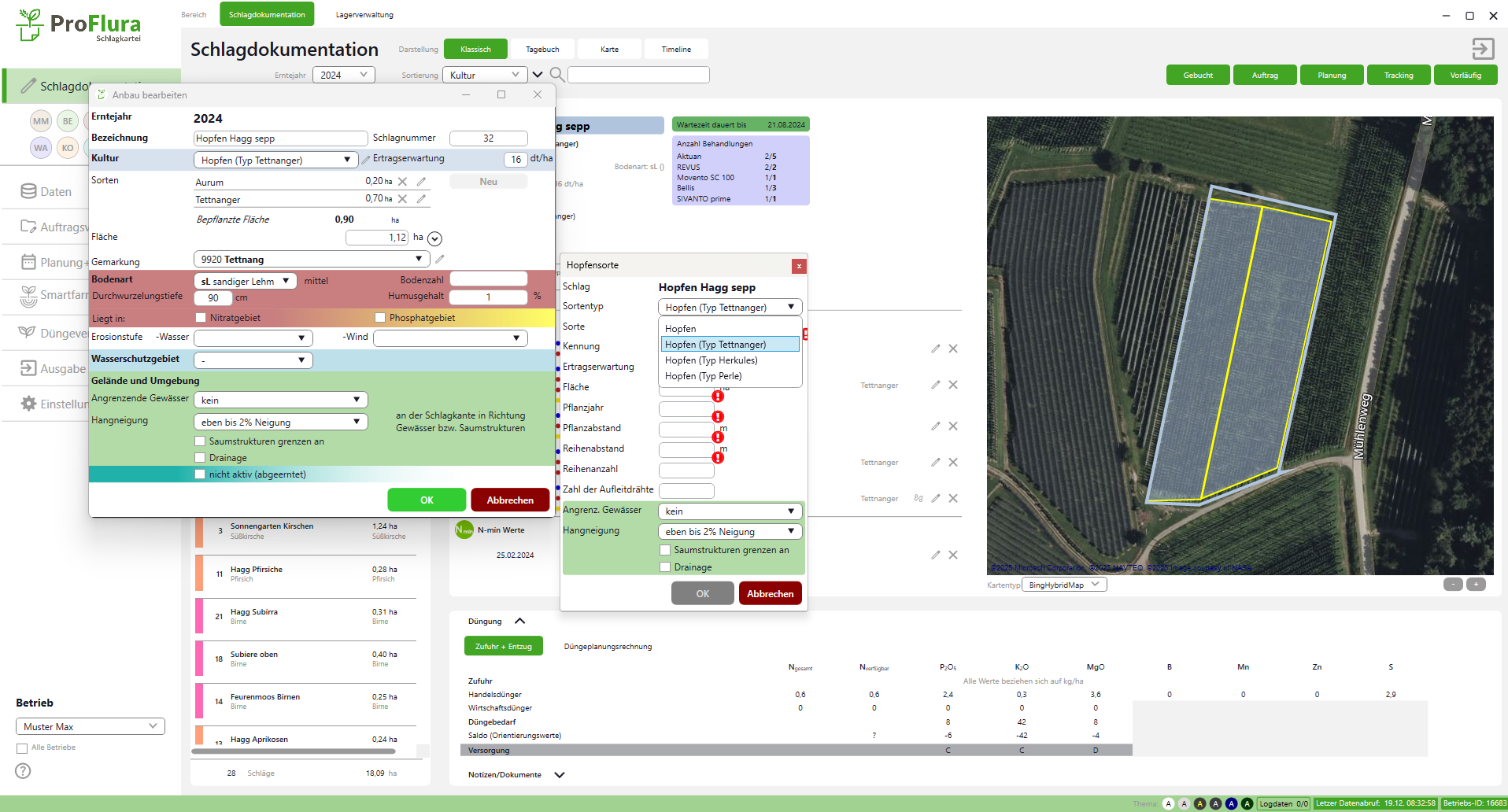The width and height of the screenshot is (1508, 812).
Task: Click the MM user badge
Action: coord(41,121)
